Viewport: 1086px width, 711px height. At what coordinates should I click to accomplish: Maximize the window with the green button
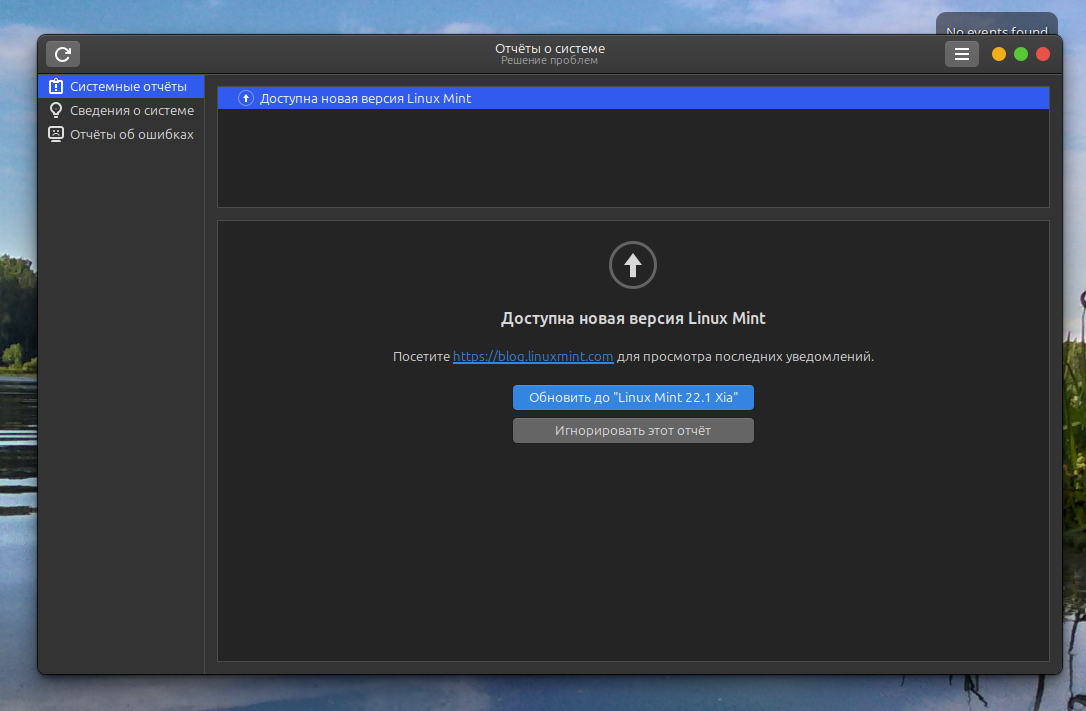tap(1021, 54)
